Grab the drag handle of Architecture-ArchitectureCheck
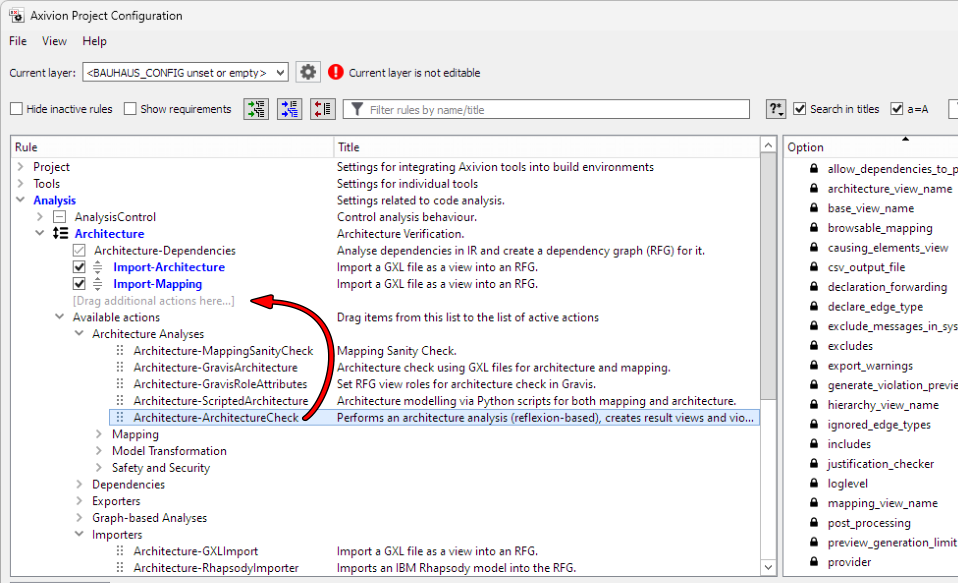 point(120,417)
